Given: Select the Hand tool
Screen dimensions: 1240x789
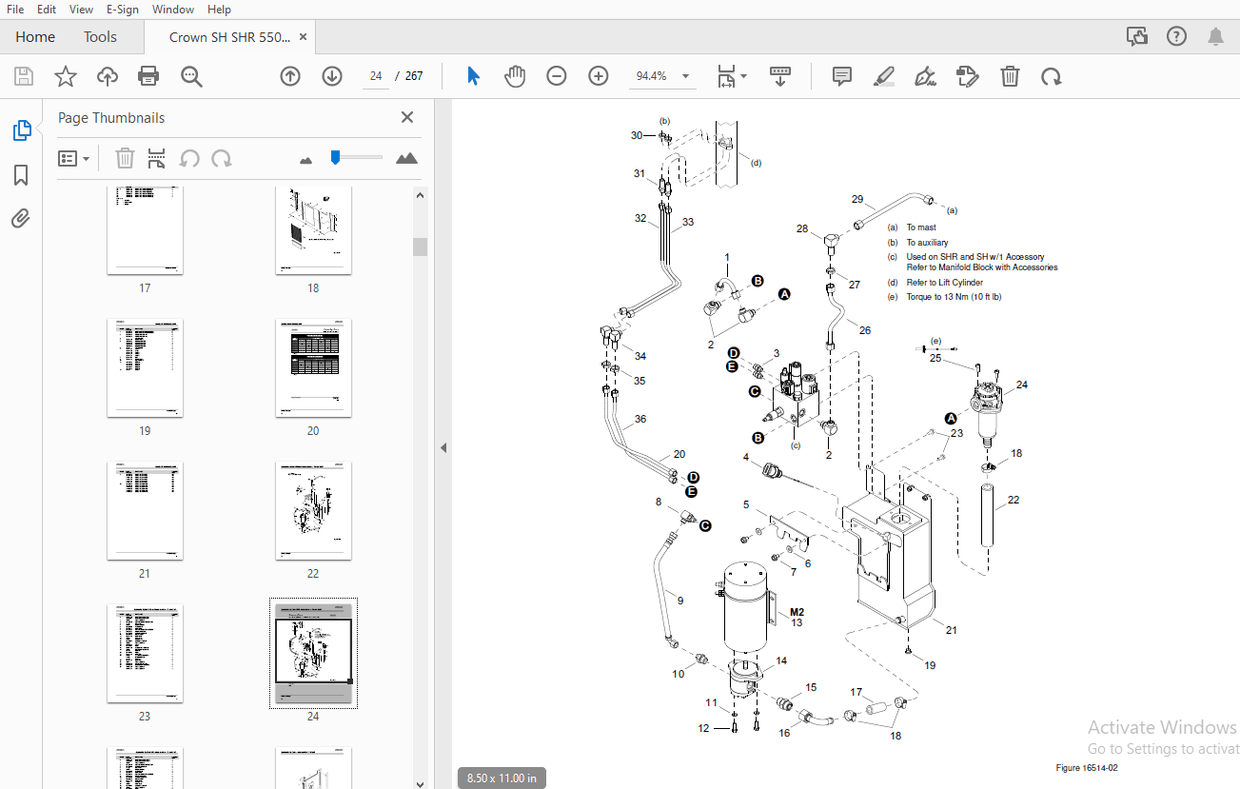Looking at the screenshot, I should point(515,76).
